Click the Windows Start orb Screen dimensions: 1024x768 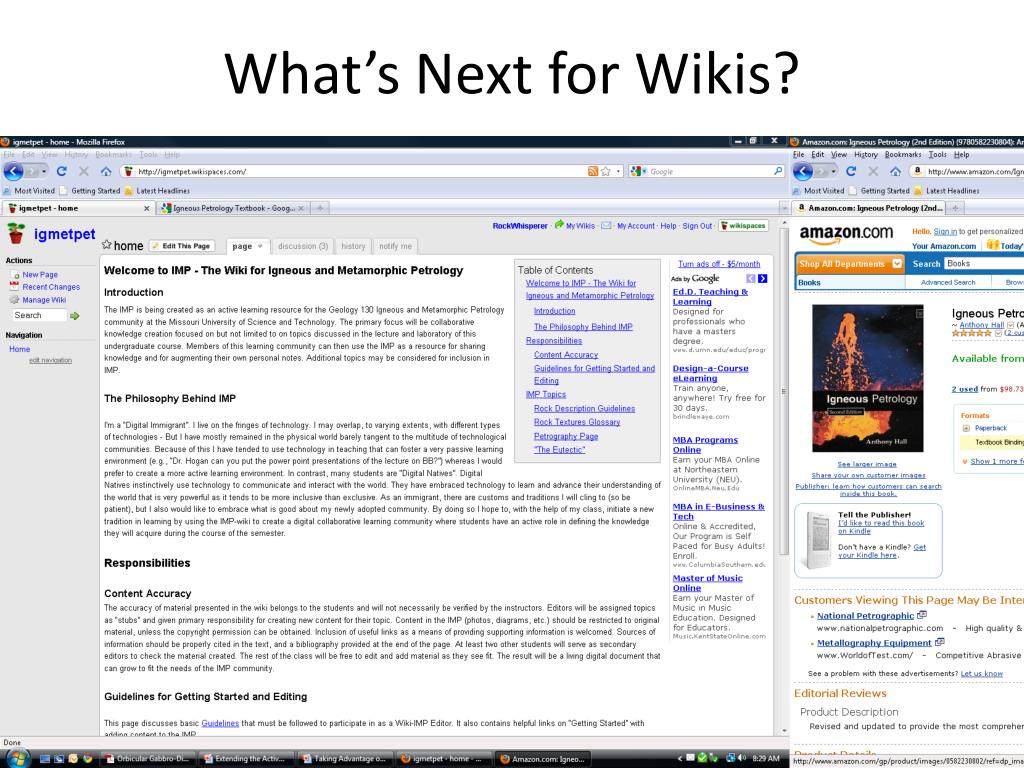pyautogui.click(x=18, y=759)
